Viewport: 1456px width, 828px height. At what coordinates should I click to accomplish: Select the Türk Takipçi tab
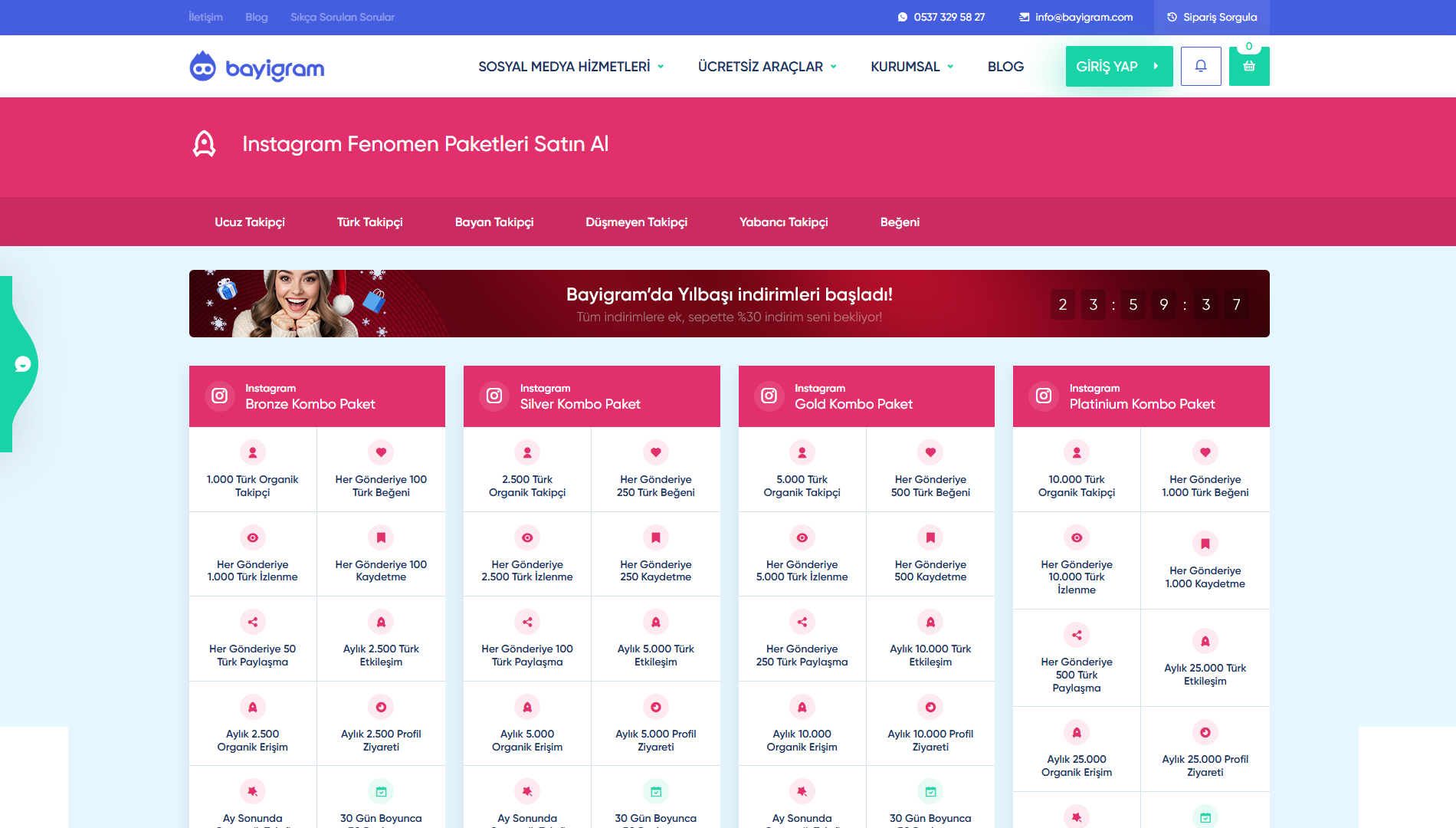[x=369, y=222]
